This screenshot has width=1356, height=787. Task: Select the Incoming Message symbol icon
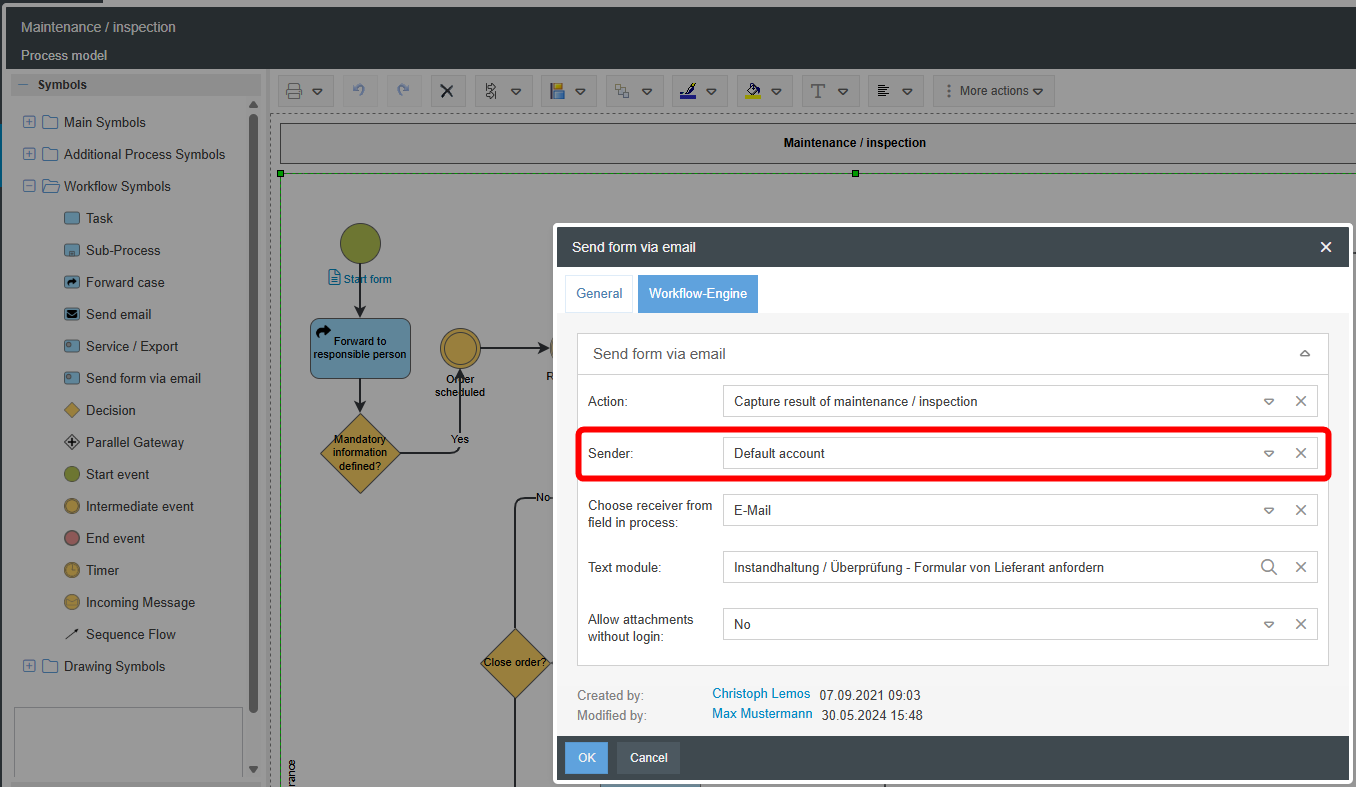[x=72, y=602]
